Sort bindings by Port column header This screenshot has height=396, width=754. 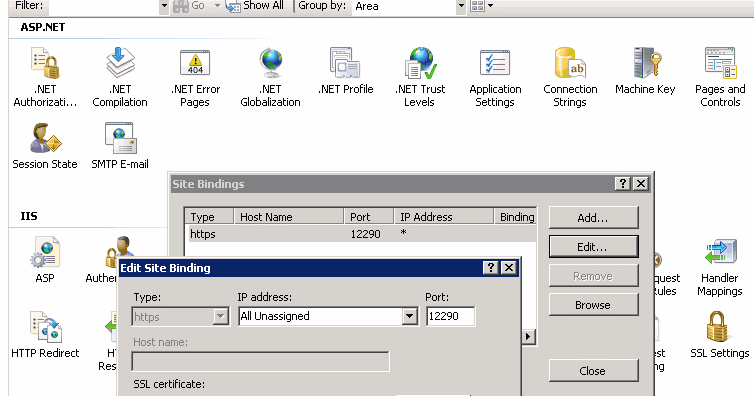[x=369, y=217]
